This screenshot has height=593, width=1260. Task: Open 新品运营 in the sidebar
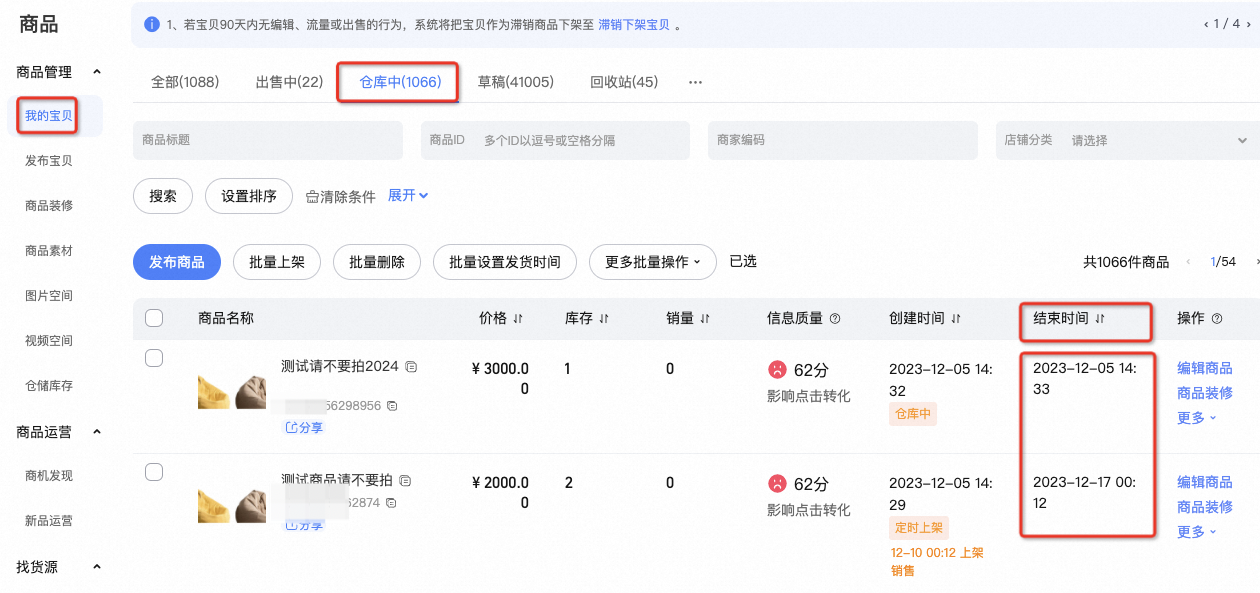point(49,521)
